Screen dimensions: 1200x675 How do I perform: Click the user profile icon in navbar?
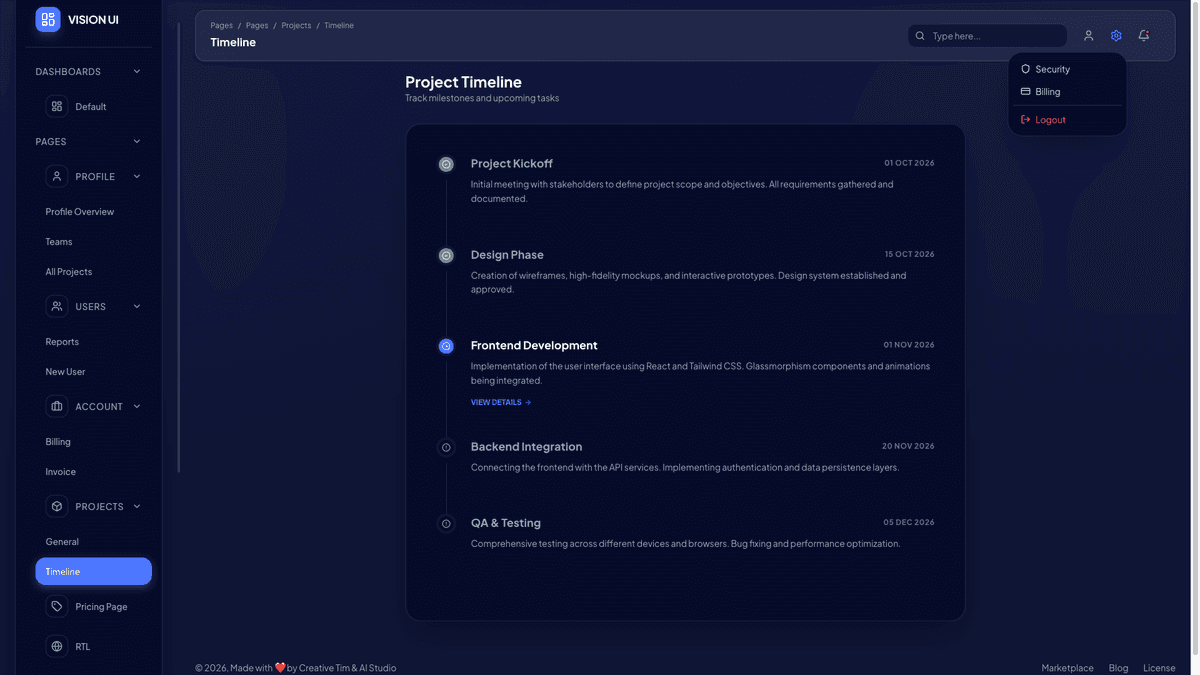[1088, 35]
